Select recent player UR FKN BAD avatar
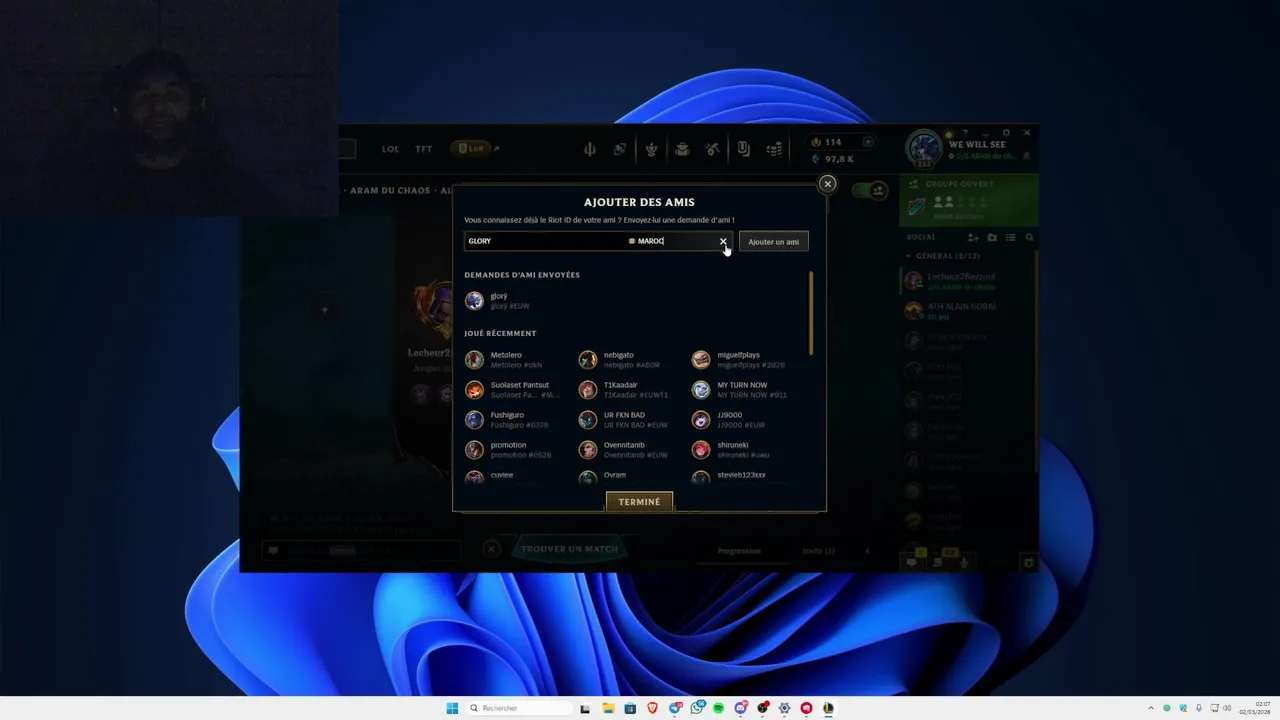Image resolution: width=1280 pixels, height=720 pixels. coord(588,420)
